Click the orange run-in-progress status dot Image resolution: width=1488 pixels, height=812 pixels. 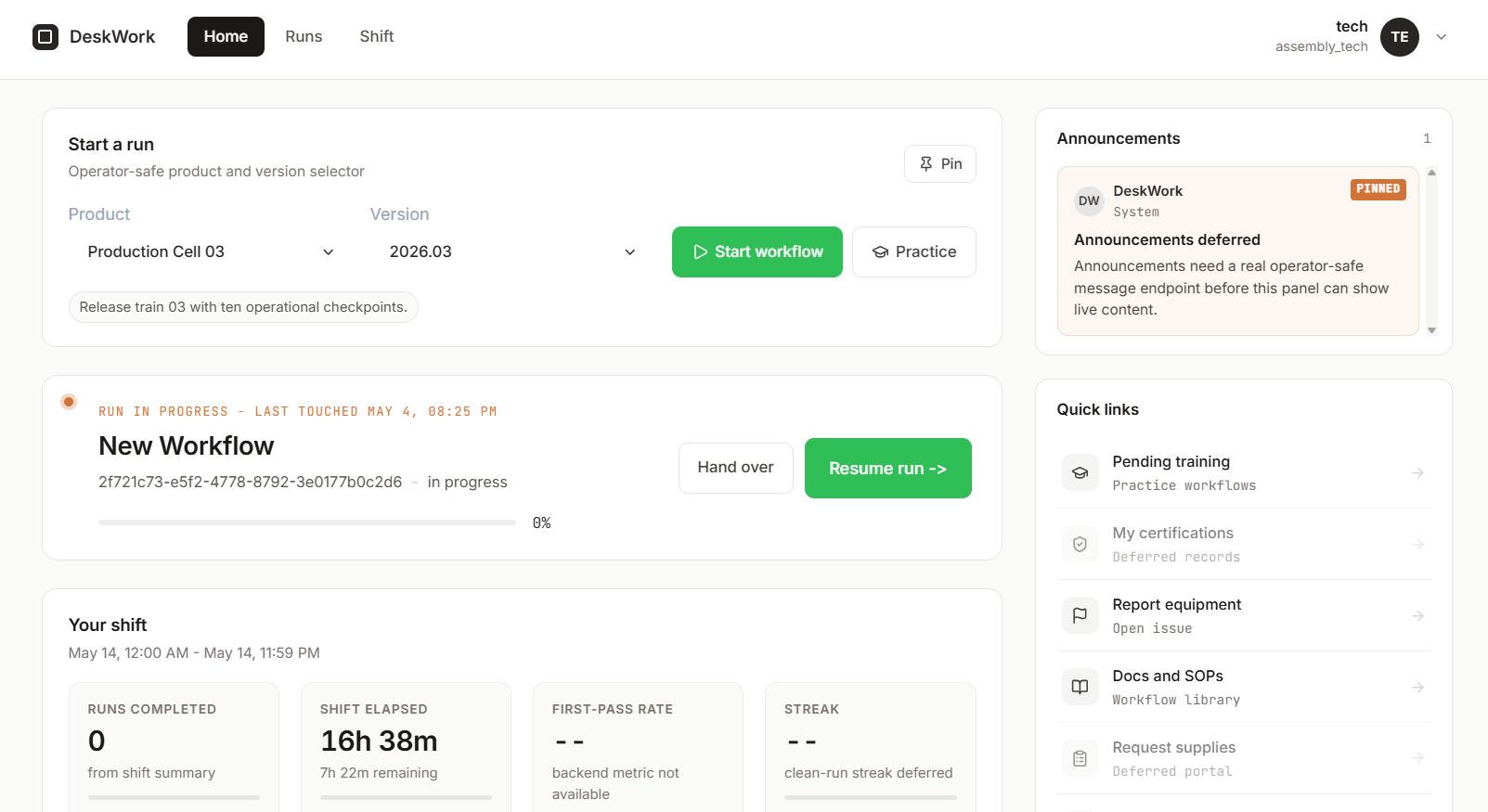pos(69,402)
